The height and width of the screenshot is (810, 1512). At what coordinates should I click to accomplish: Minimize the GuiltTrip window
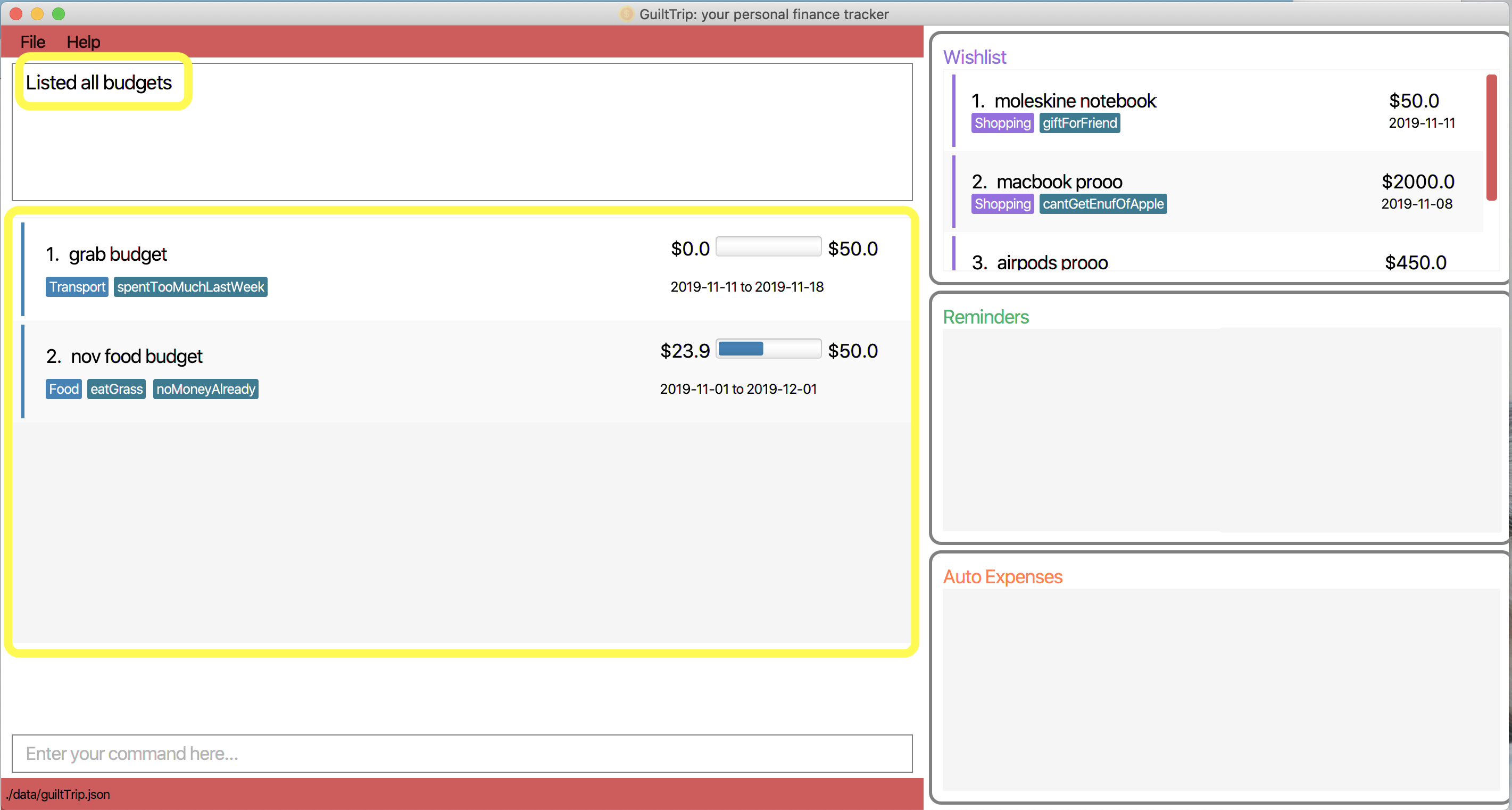tap(37, 13)
